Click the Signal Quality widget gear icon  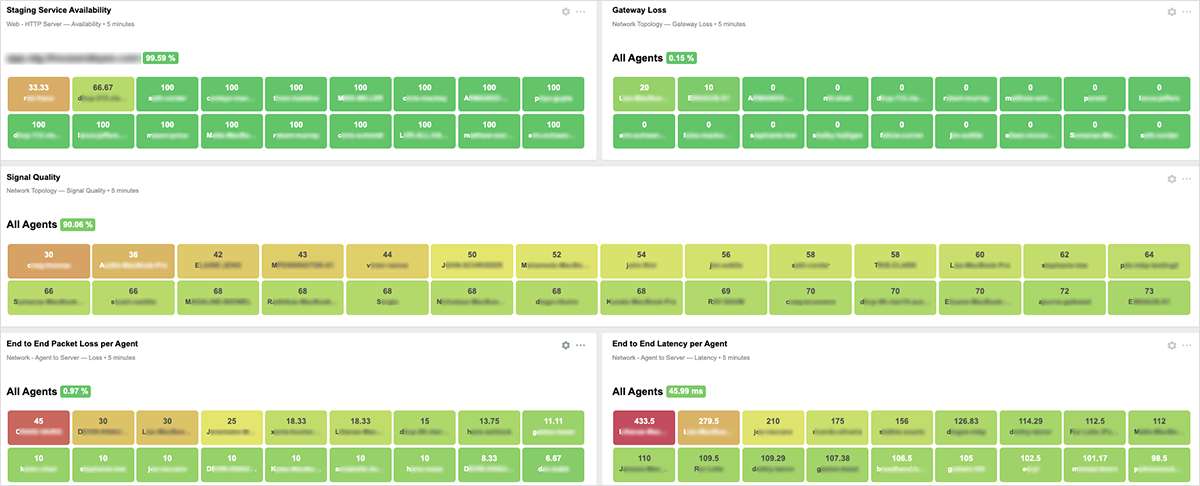point(1172,179)
